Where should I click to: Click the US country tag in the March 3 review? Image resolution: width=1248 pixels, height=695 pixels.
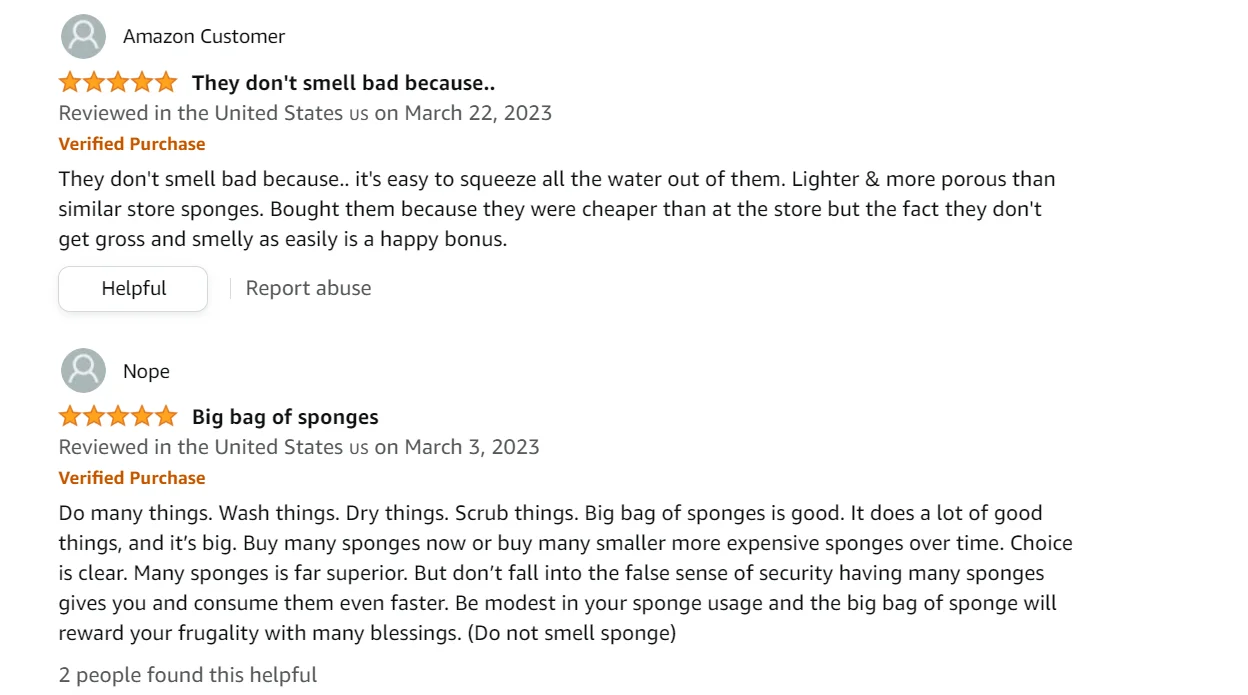pyautogui.click(x=359, y=448)
